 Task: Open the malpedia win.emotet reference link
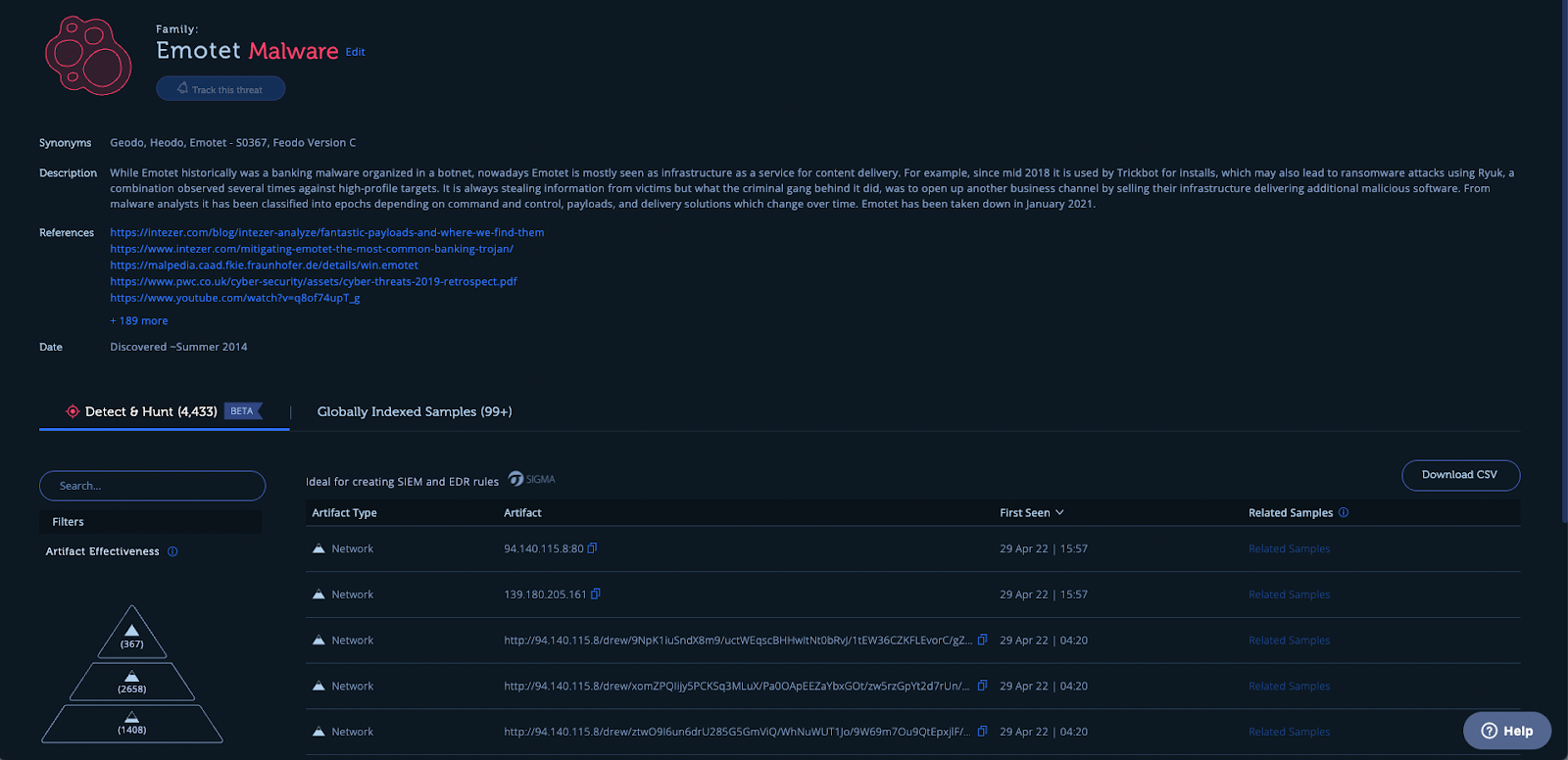(264, 265)
